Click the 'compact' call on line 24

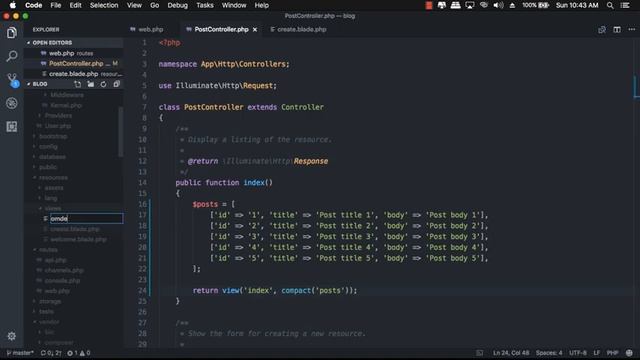click(x=296, y=291)
